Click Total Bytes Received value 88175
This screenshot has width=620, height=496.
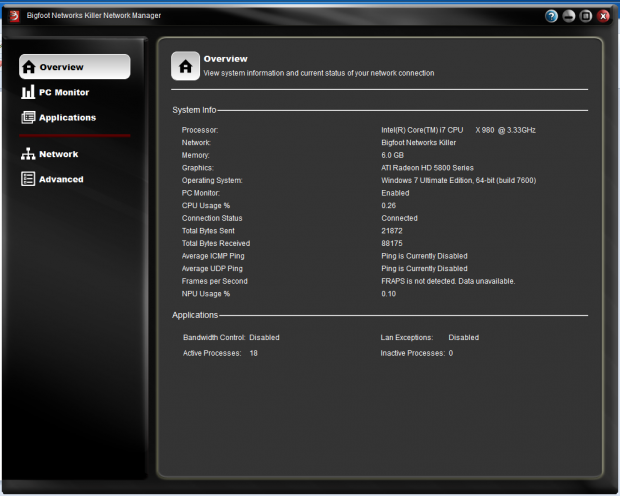pos(391,244)
